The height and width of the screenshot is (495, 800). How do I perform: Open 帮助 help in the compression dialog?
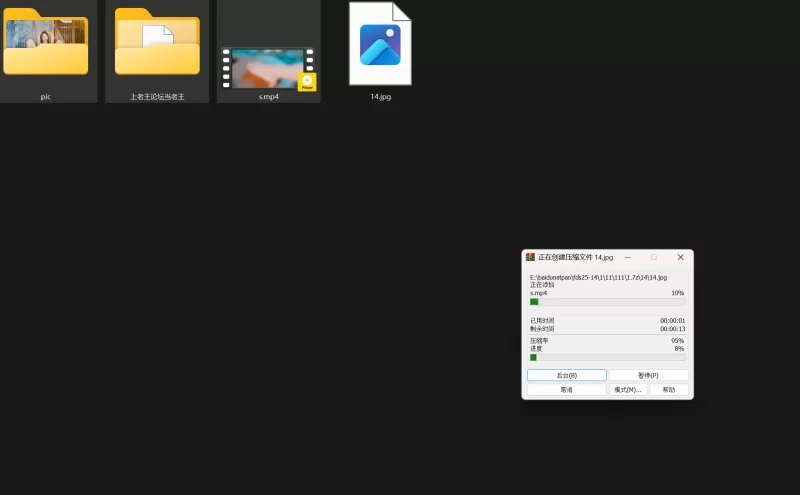[668, 390]
